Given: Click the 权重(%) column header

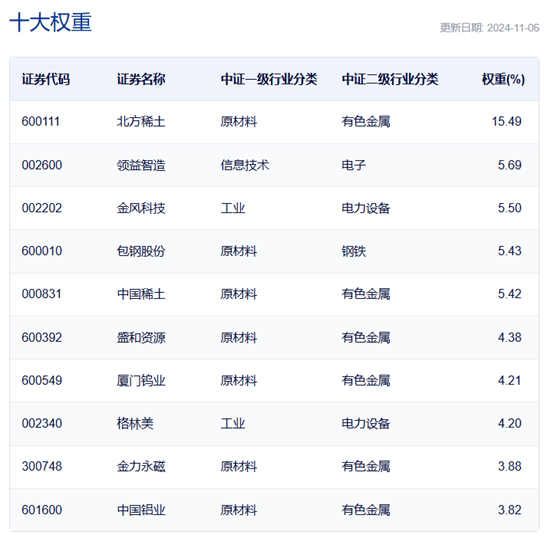Looking at the screenshot, I should 503,79.
